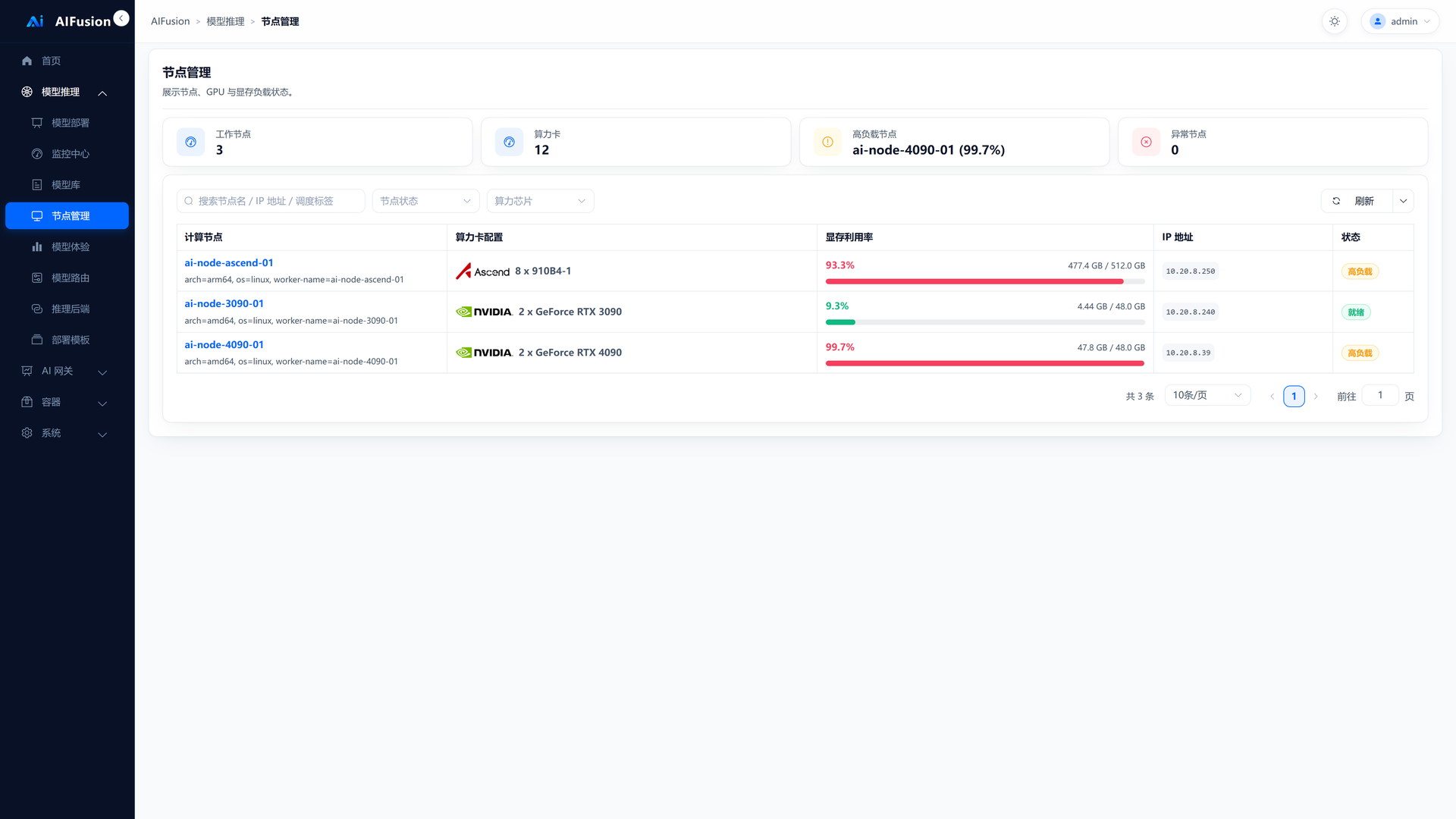Viewport: 1456px width, 819px height.
Task: Open the admin user avatar menu
Action: click(x=1400, y=21)
